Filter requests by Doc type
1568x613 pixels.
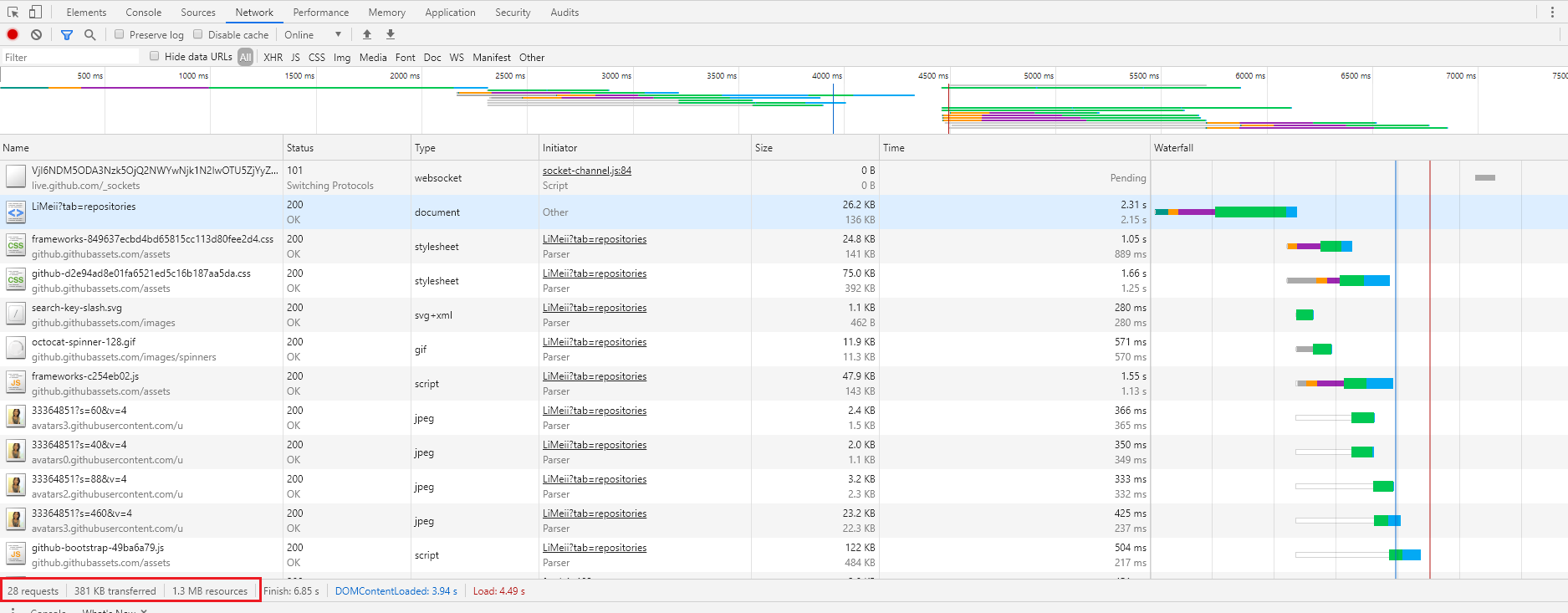432,57
